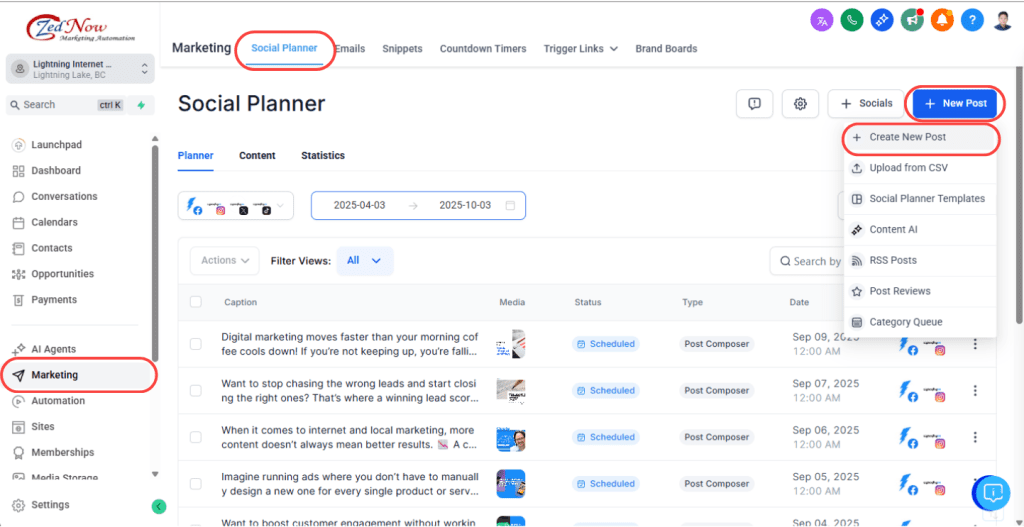
Task: Open the Actions dropdown
Action: 225,261
